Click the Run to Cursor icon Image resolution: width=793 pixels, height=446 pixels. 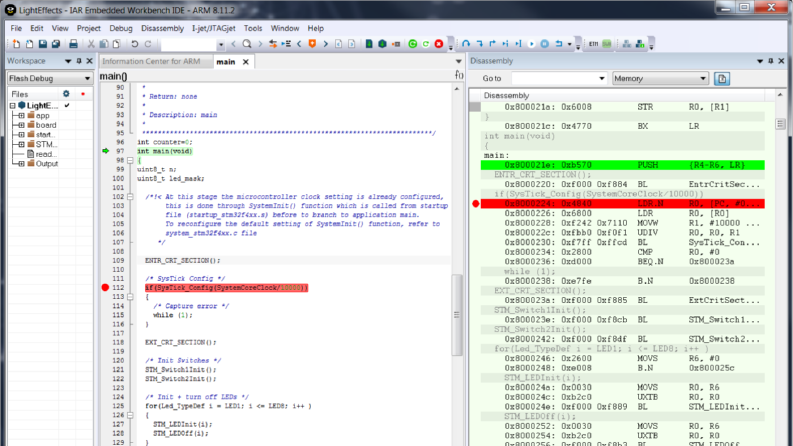coord(518,44)
